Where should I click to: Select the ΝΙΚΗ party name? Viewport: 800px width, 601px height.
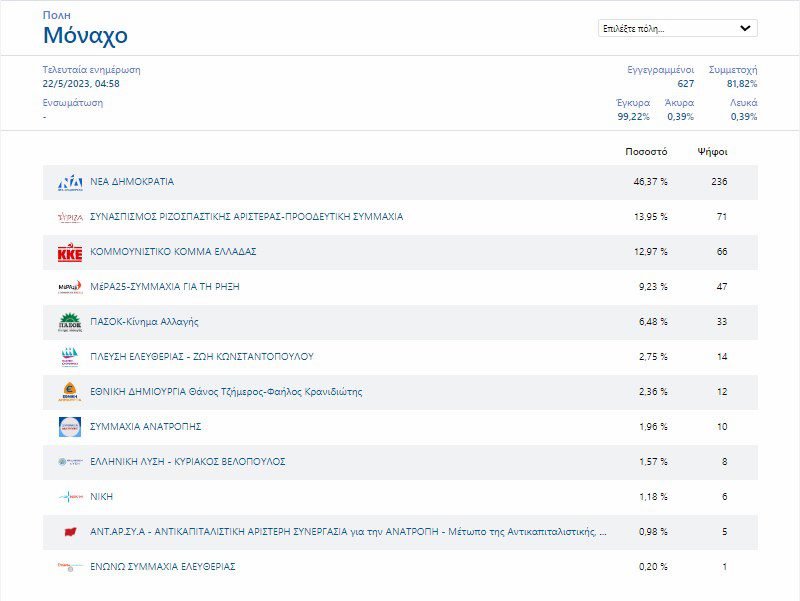[x=102, y=496]
